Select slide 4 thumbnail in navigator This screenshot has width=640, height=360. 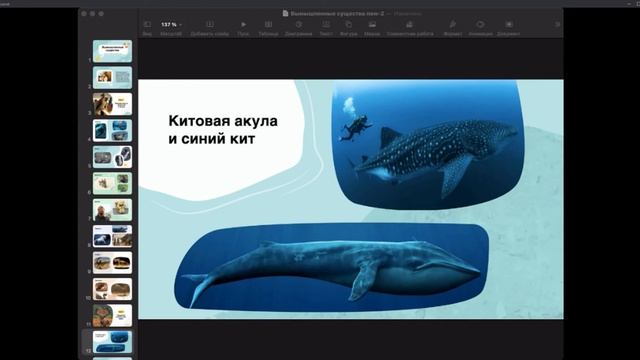point(112,131)
